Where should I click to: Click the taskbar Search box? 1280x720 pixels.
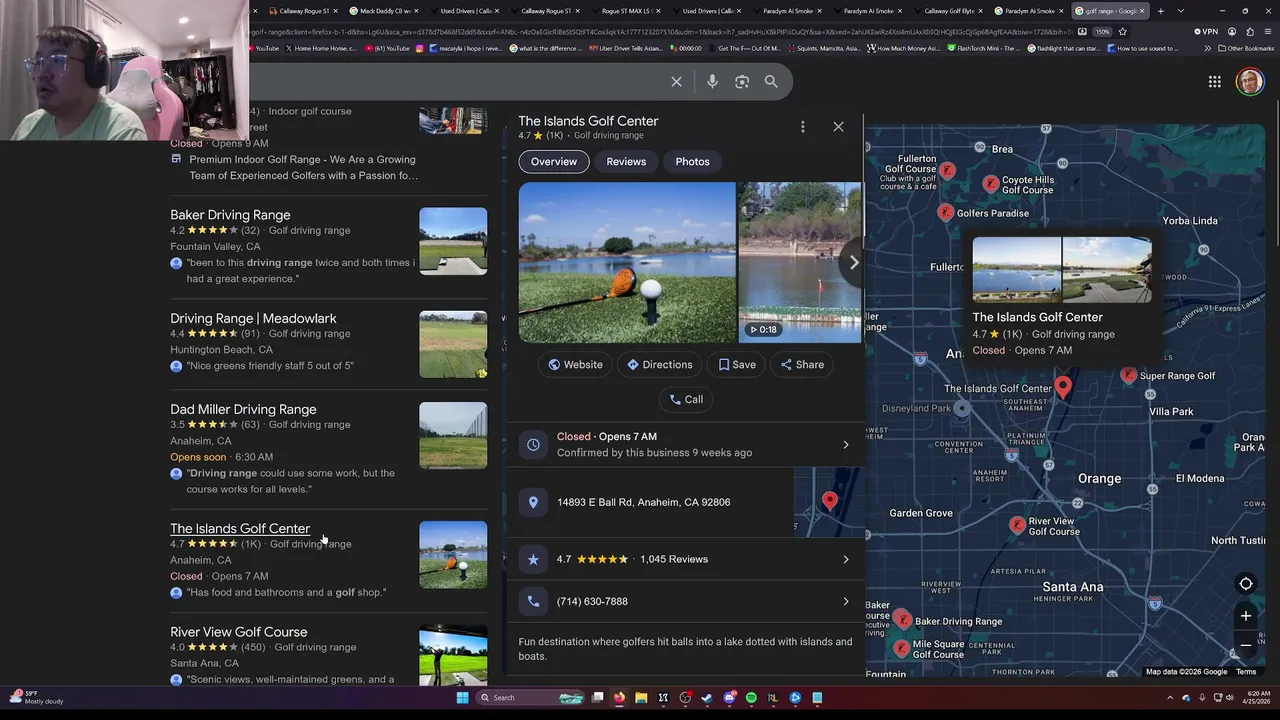[x=530, y=698]
